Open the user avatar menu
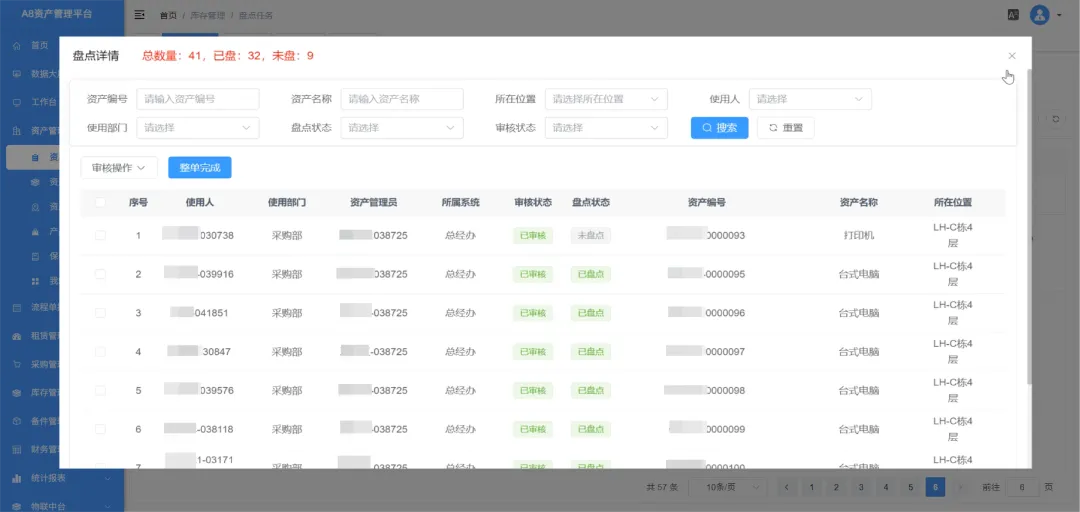Image resolution: width=1080 pixels, height=512 pixels. click(x=1040, y=15)
